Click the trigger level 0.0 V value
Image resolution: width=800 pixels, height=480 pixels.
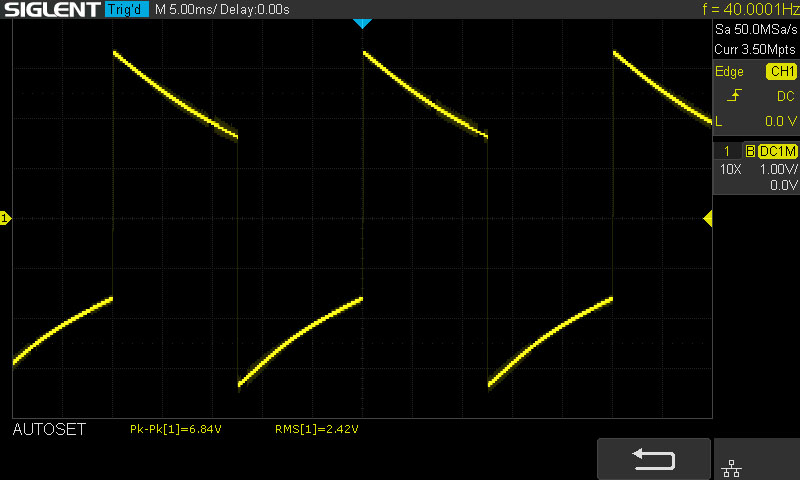tap(781, 121)
